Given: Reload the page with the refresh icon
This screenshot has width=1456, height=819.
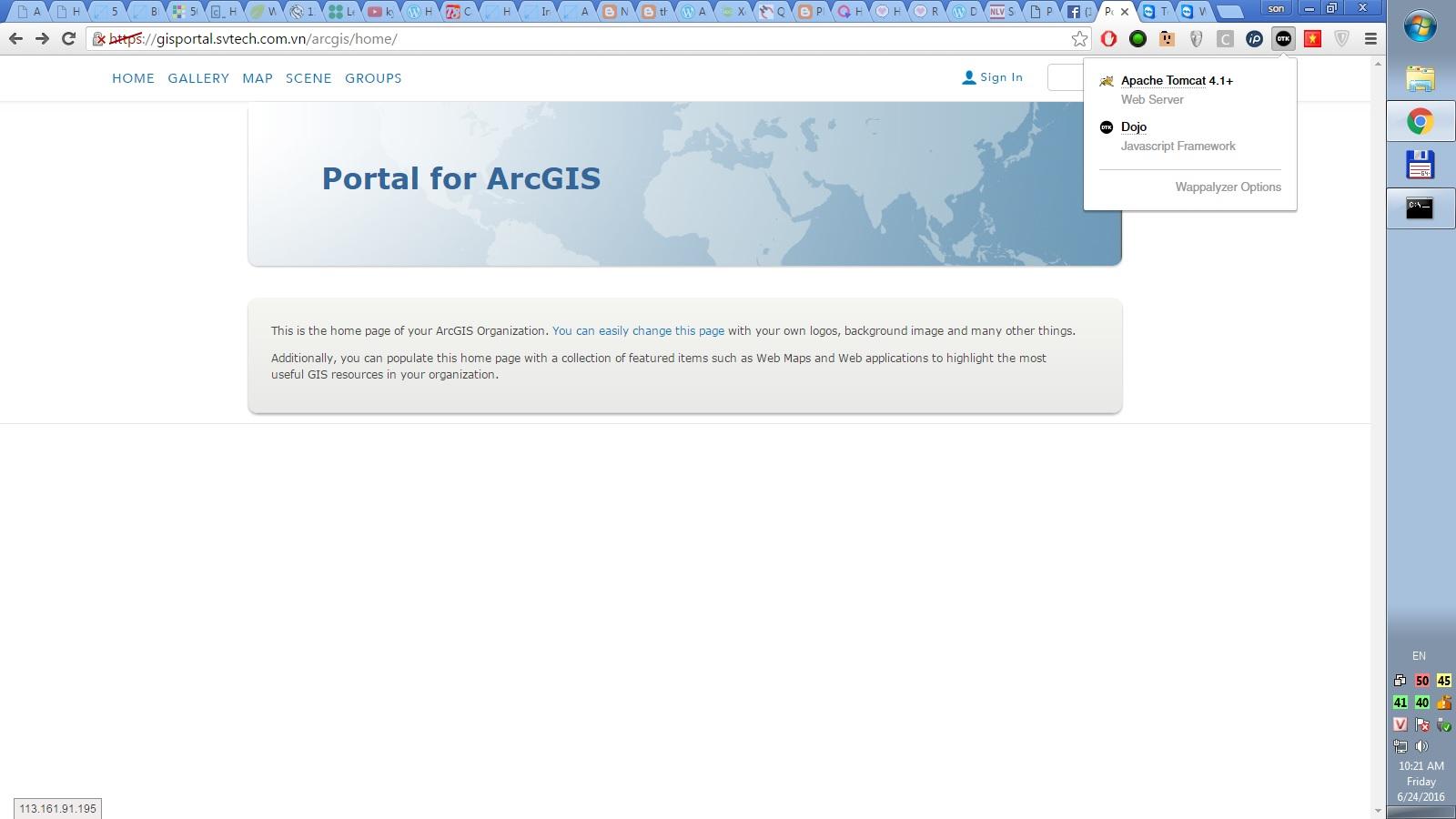Looking at the screenshot, I should [x=68, y=38].
